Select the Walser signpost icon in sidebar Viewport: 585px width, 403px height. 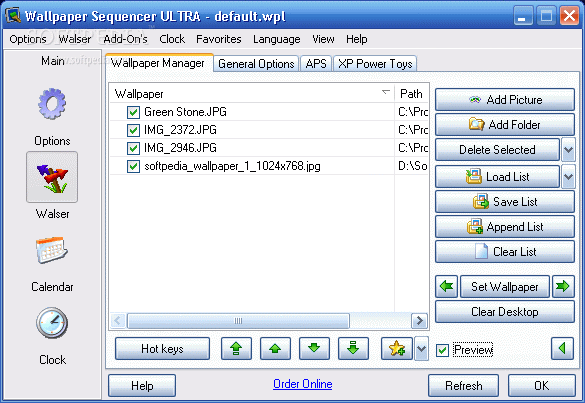pyautogui.click(x=52, y=177)
